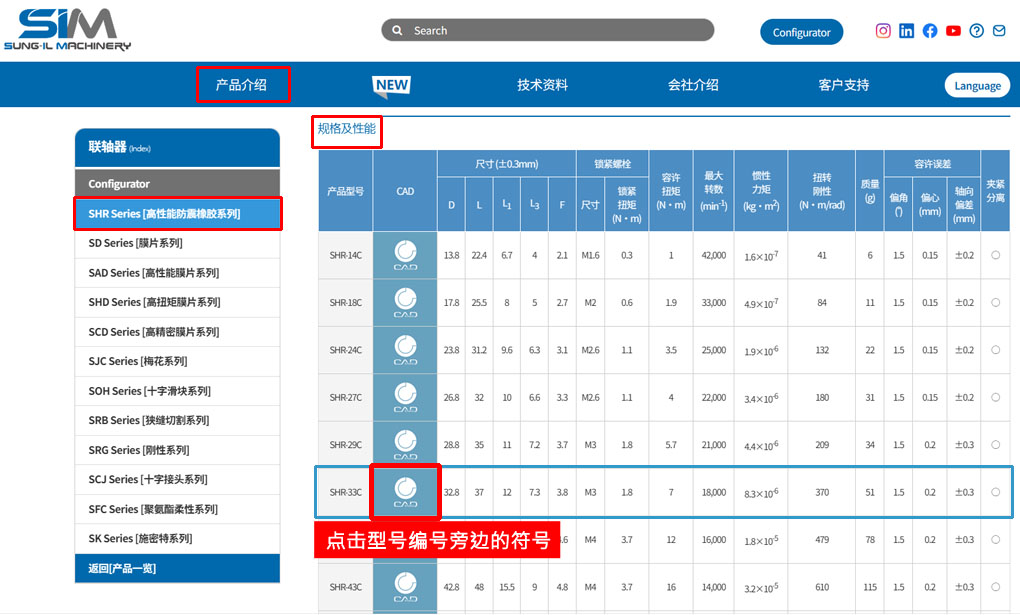Open the 会社介绍 menu
The image size is (1020, 615).
pos(693,85)
